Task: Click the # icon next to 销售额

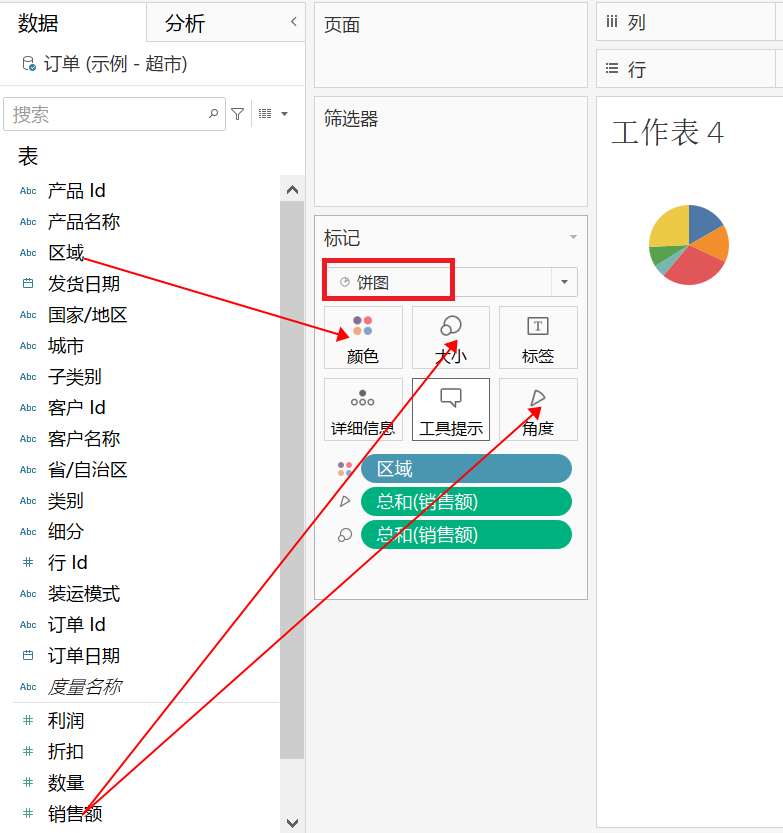Action: pos(28,813)
